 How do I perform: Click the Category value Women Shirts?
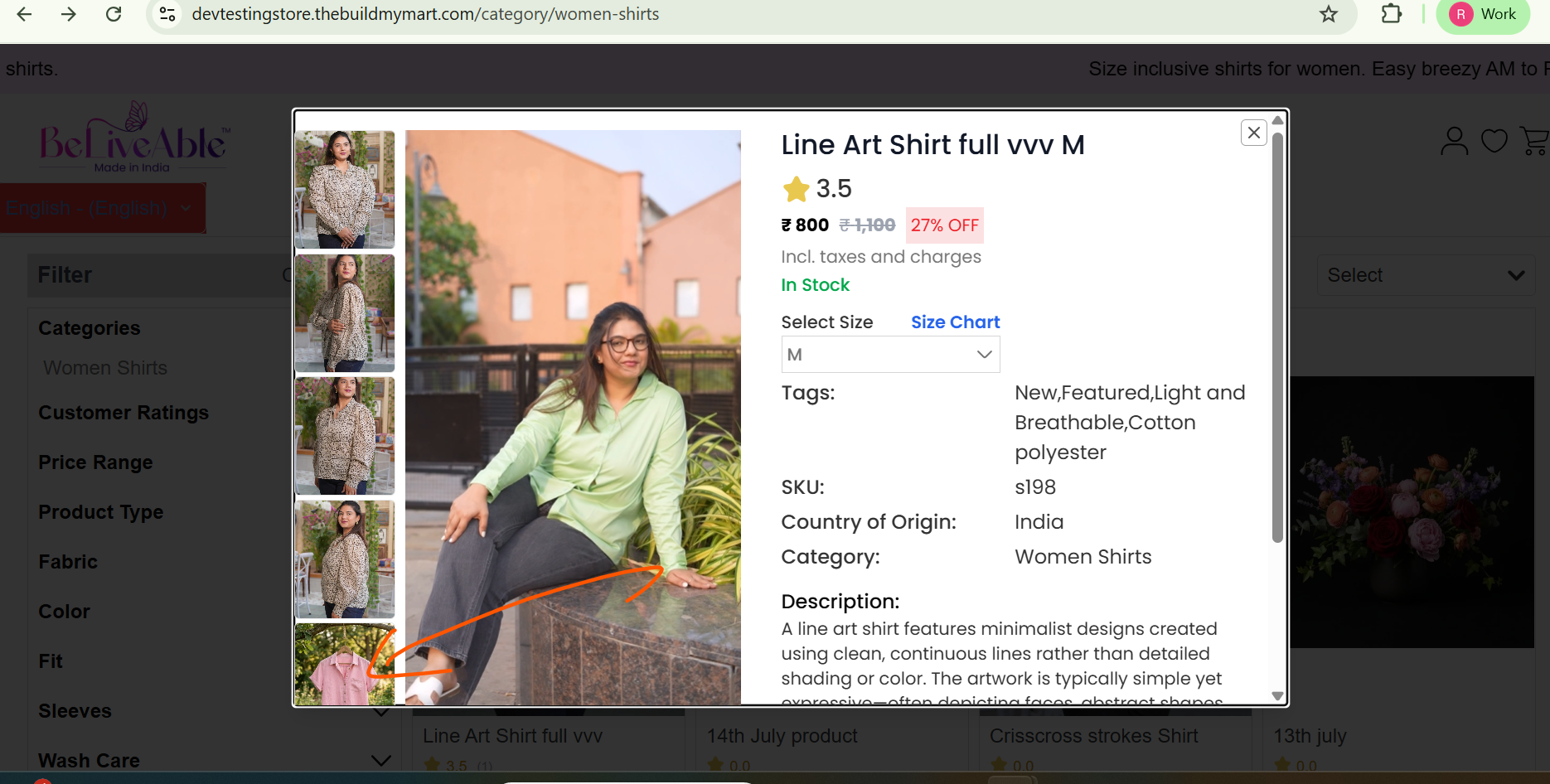(1083, 557)
